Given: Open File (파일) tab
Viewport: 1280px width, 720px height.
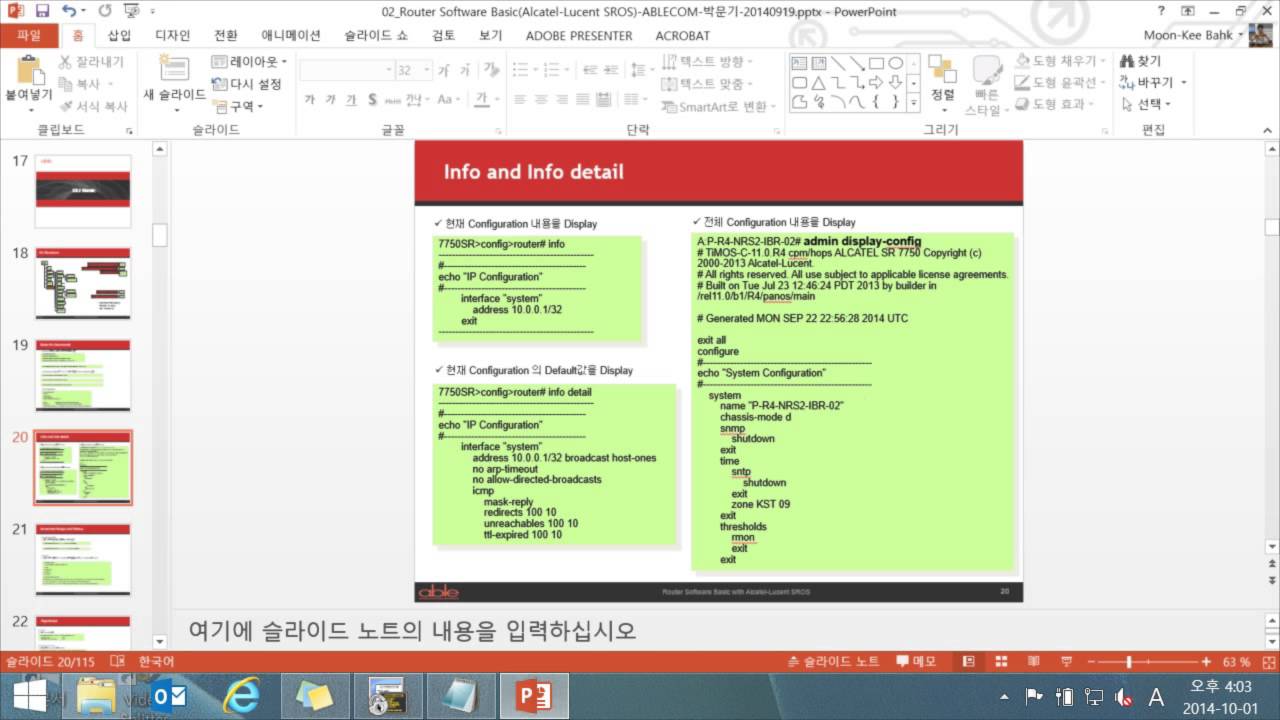Looking at the screenshot, I should [29, 35].
